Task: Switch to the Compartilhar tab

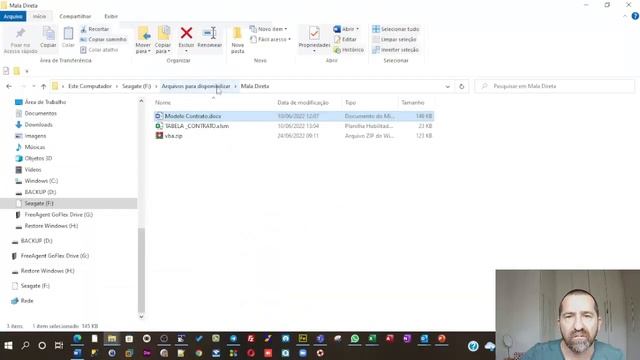Action: coord(75,16)
